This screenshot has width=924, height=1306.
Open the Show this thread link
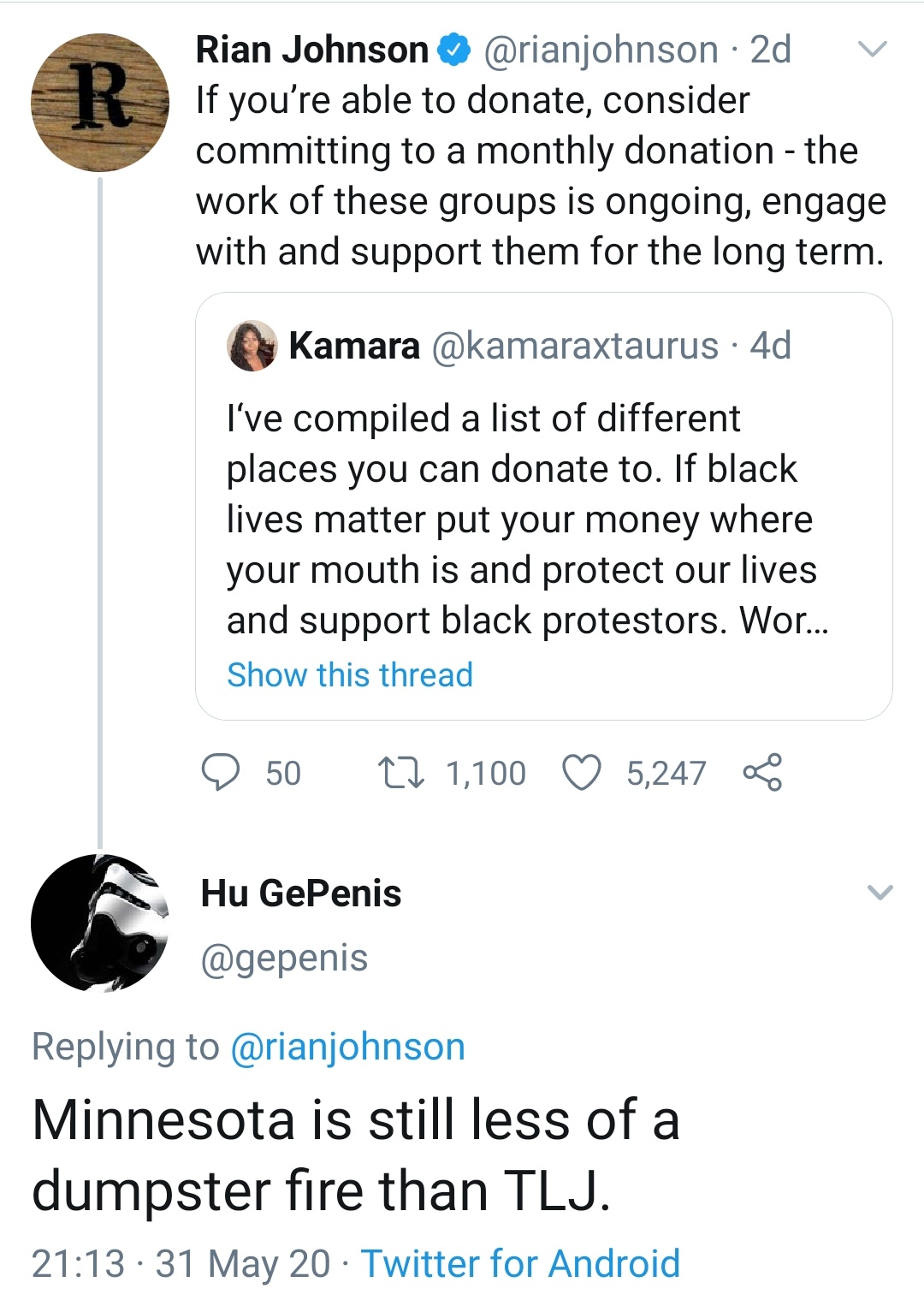(350, 674)
